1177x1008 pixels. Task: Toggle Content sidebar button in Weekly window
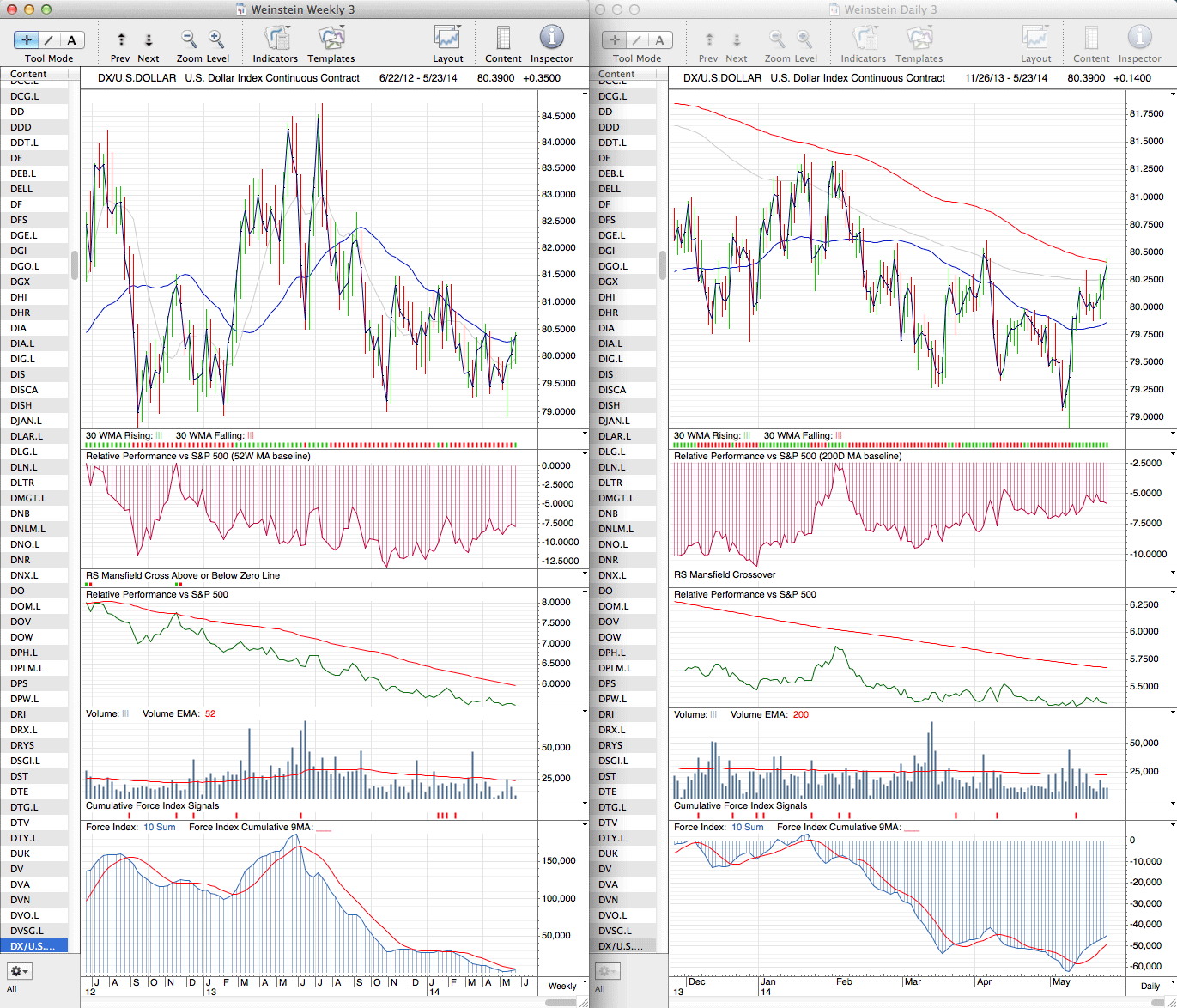pyautogui.click(x=503, y=39)
